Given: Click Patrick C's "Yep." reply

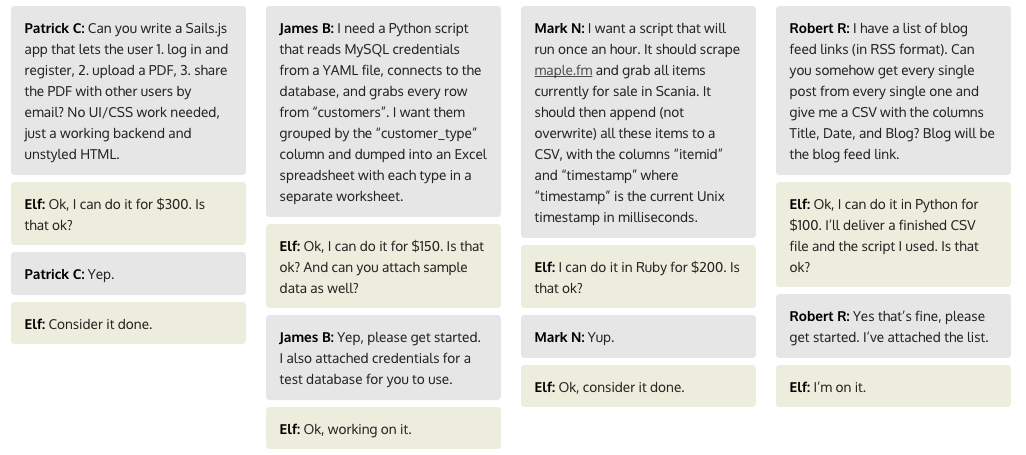Looking at the screenshot, I should tap(128, 274).
